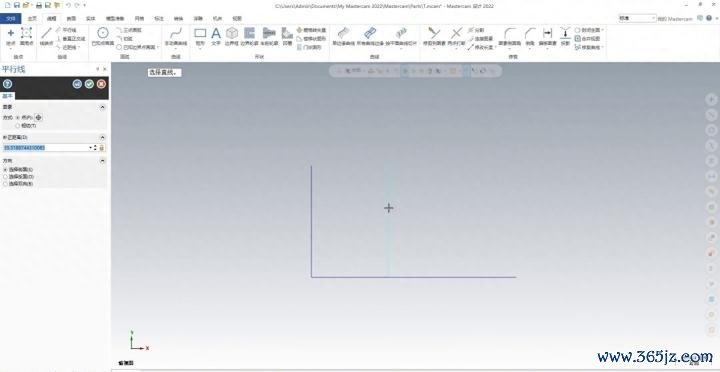Click the trim-to-entities scissors tool

coord(433,36)
